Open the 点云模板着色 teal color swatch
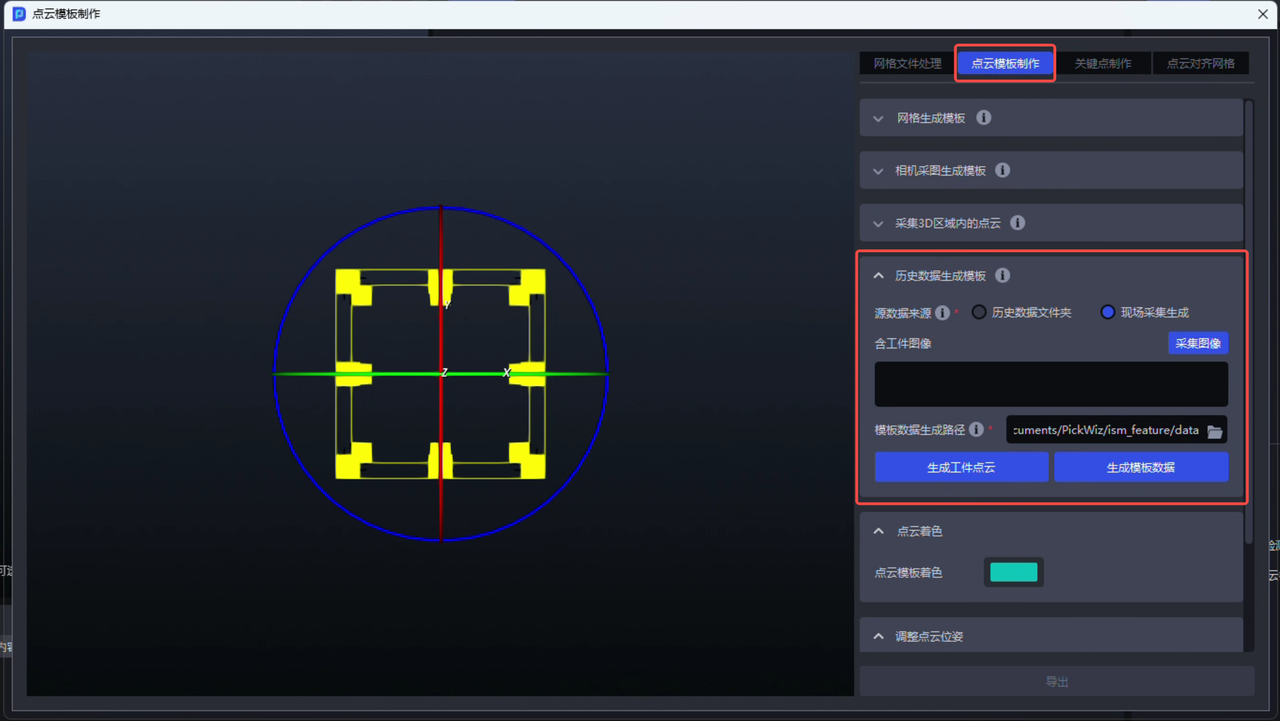1280x721 pixels. [x=1013, y=573]
